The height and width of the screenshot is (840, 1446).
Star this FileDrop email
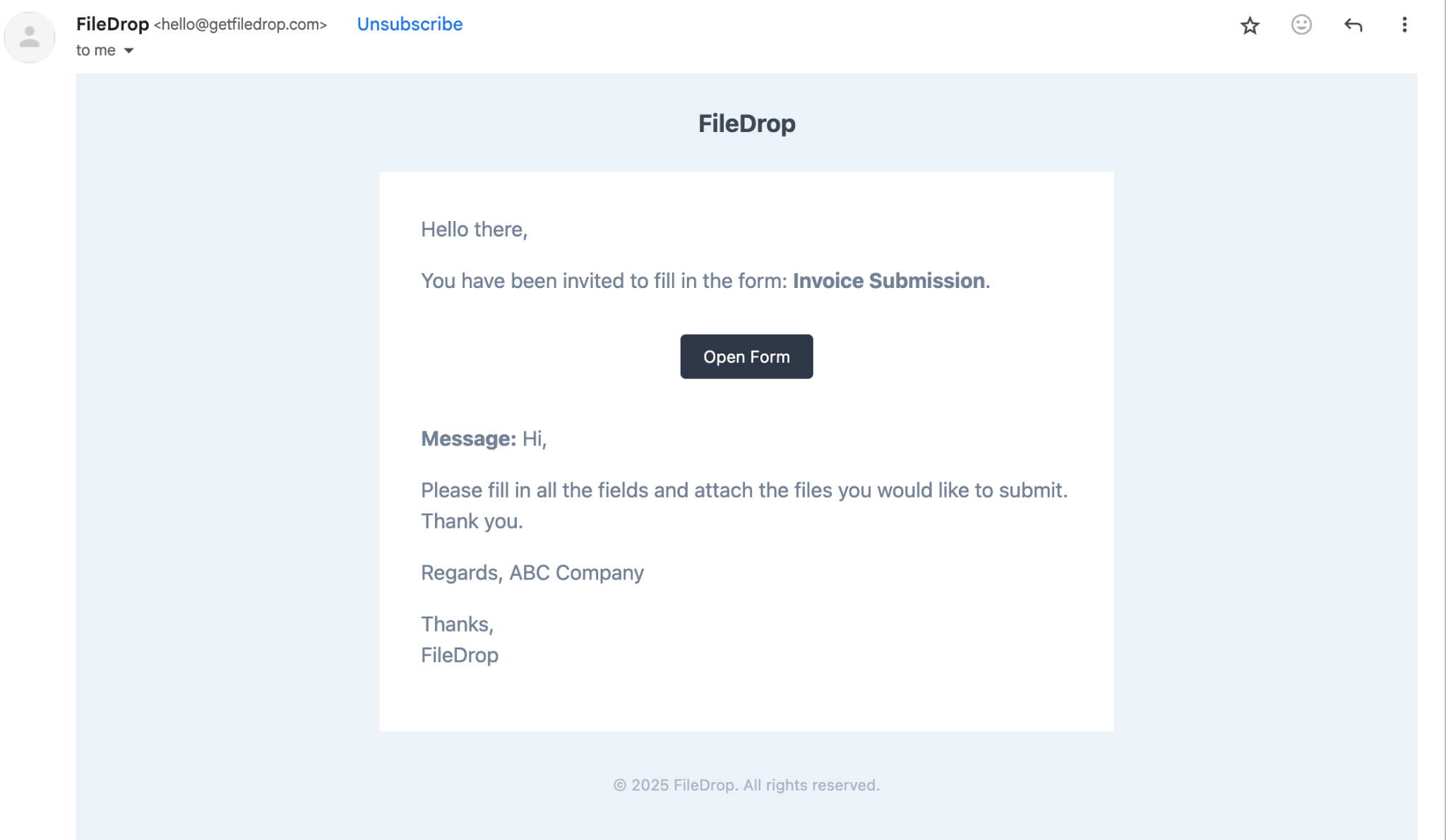pyautogui.click(x=1250, y=25)
